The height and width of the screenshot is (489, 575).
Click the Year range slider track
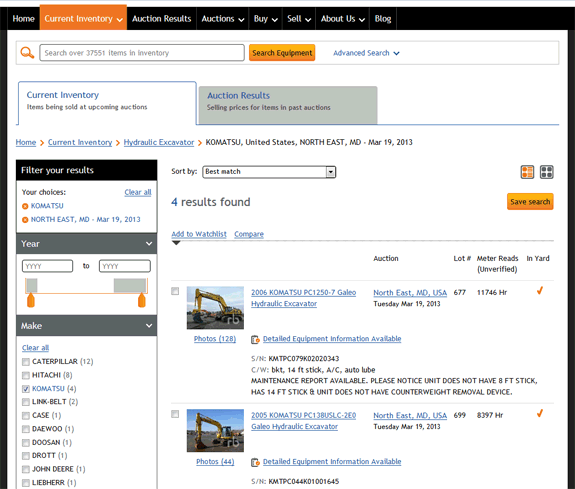(x=87, y=286)
